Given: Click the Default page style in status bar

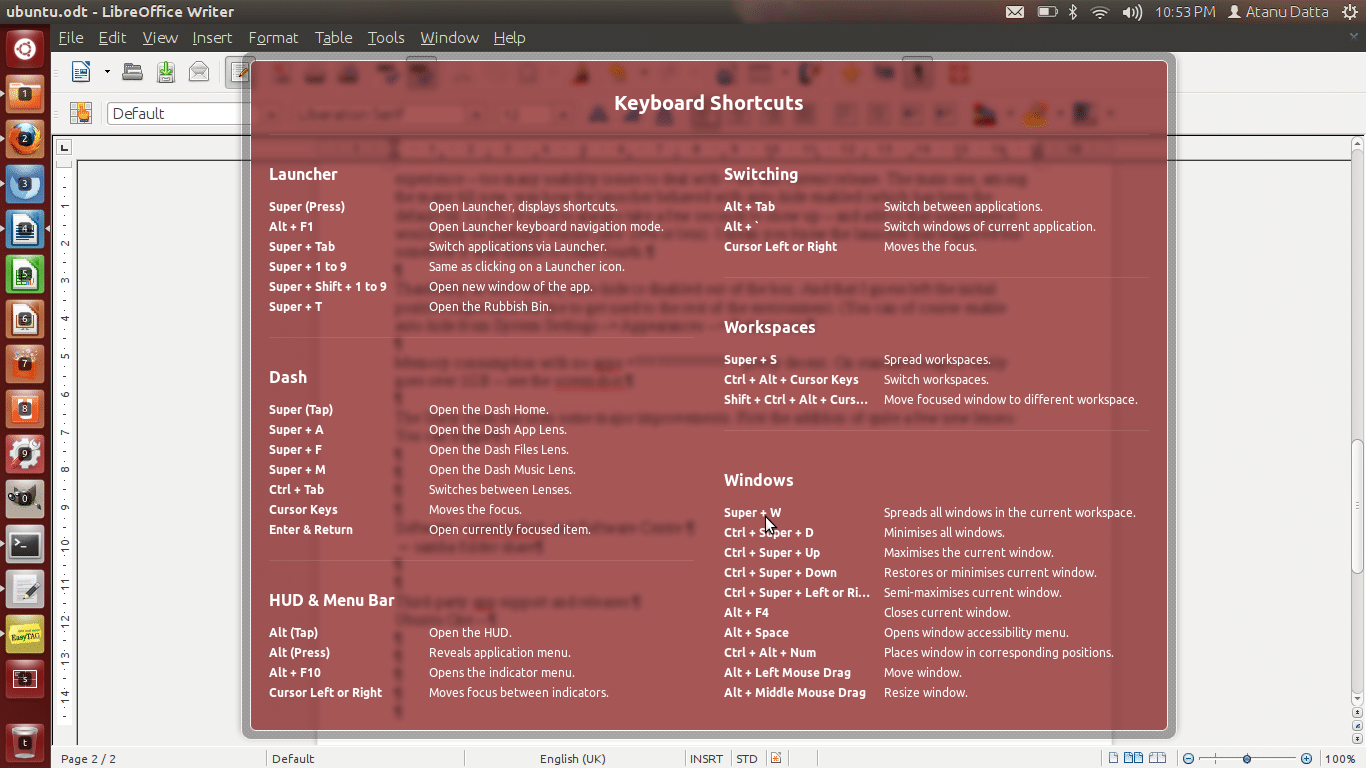Looking at the screenshot, I should pos(293,759).
